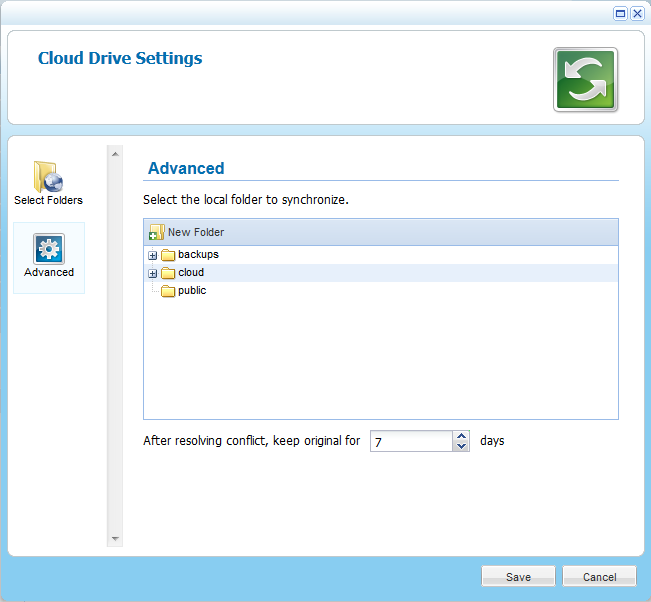
Task: Click the New Folder toolbar button
Action: point(186,232)
